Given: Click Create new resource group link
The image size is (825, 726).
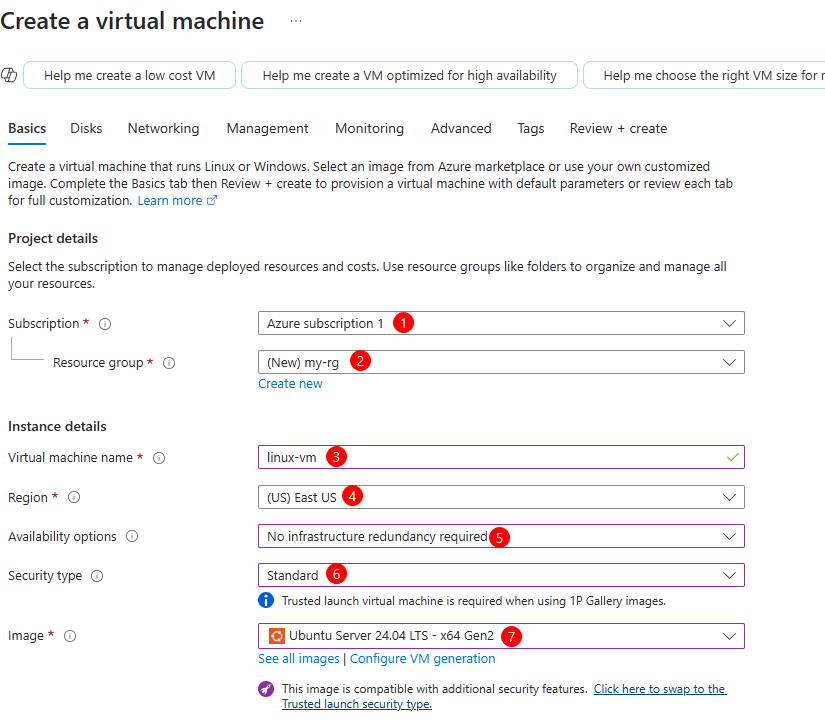Looking at the screenshot, I should (x=290, y=384).
